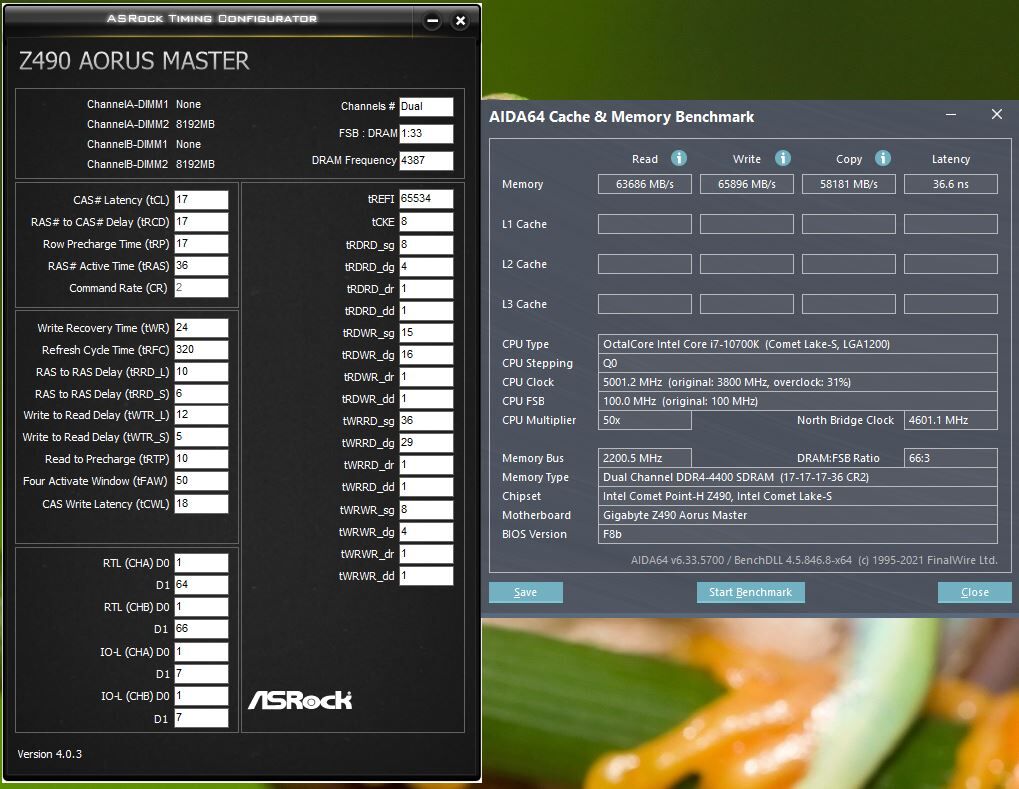Click the tRDWR_sg field showing 15
Viewport: 1019px width, 789px height.
[426, 333]
